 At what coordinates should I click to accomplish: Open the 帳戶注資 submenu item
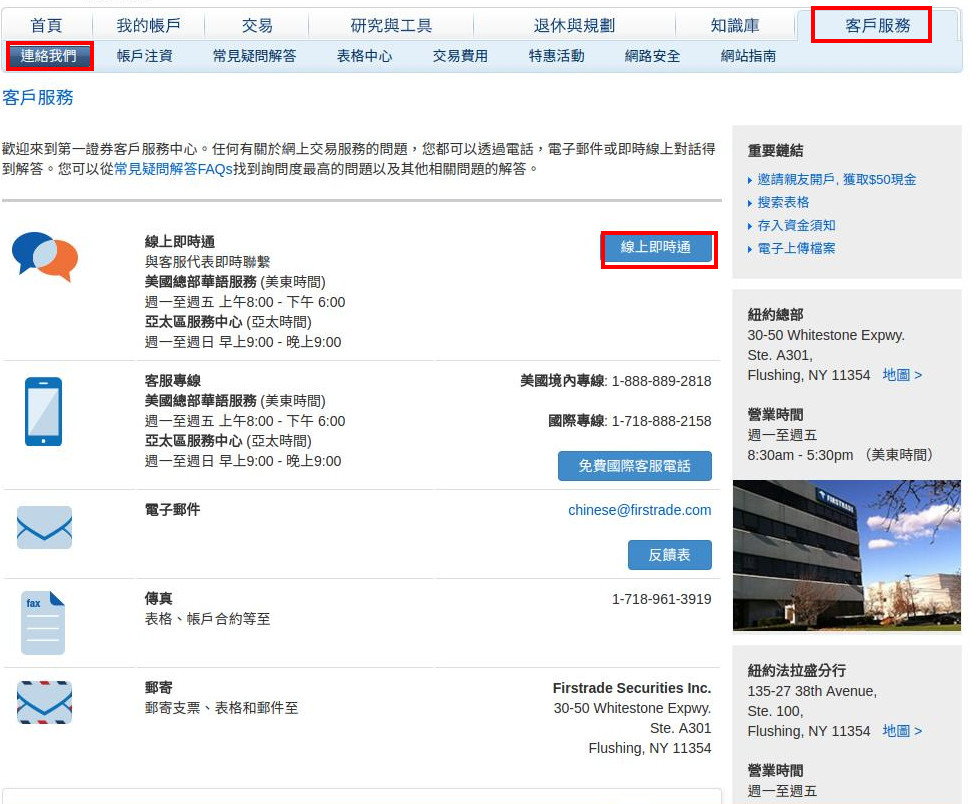[145, 56]
